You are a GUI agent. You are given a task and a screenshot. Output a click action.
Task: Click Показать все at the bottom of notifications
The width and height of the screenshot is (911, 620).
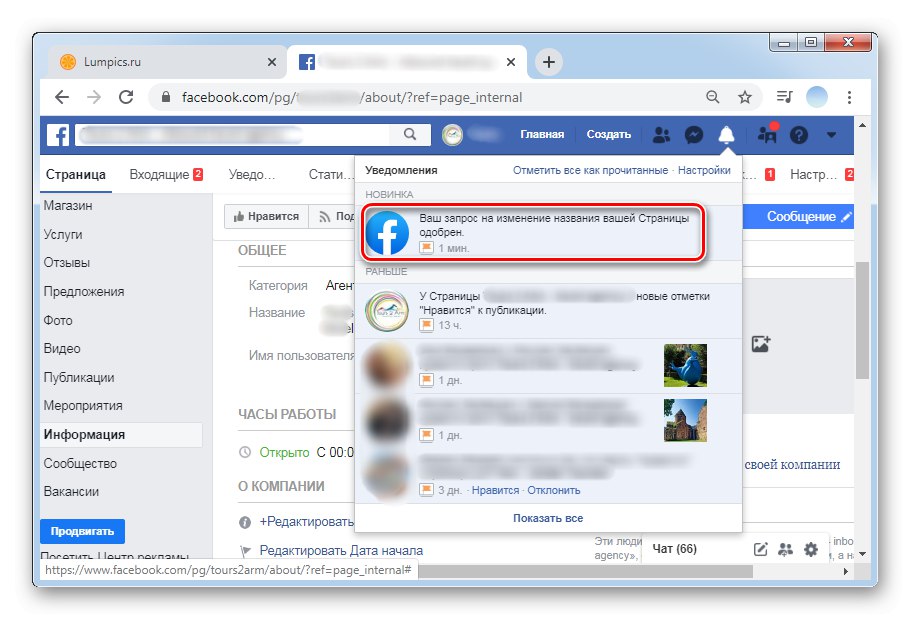pyautogui.click(x=548, y=518)
